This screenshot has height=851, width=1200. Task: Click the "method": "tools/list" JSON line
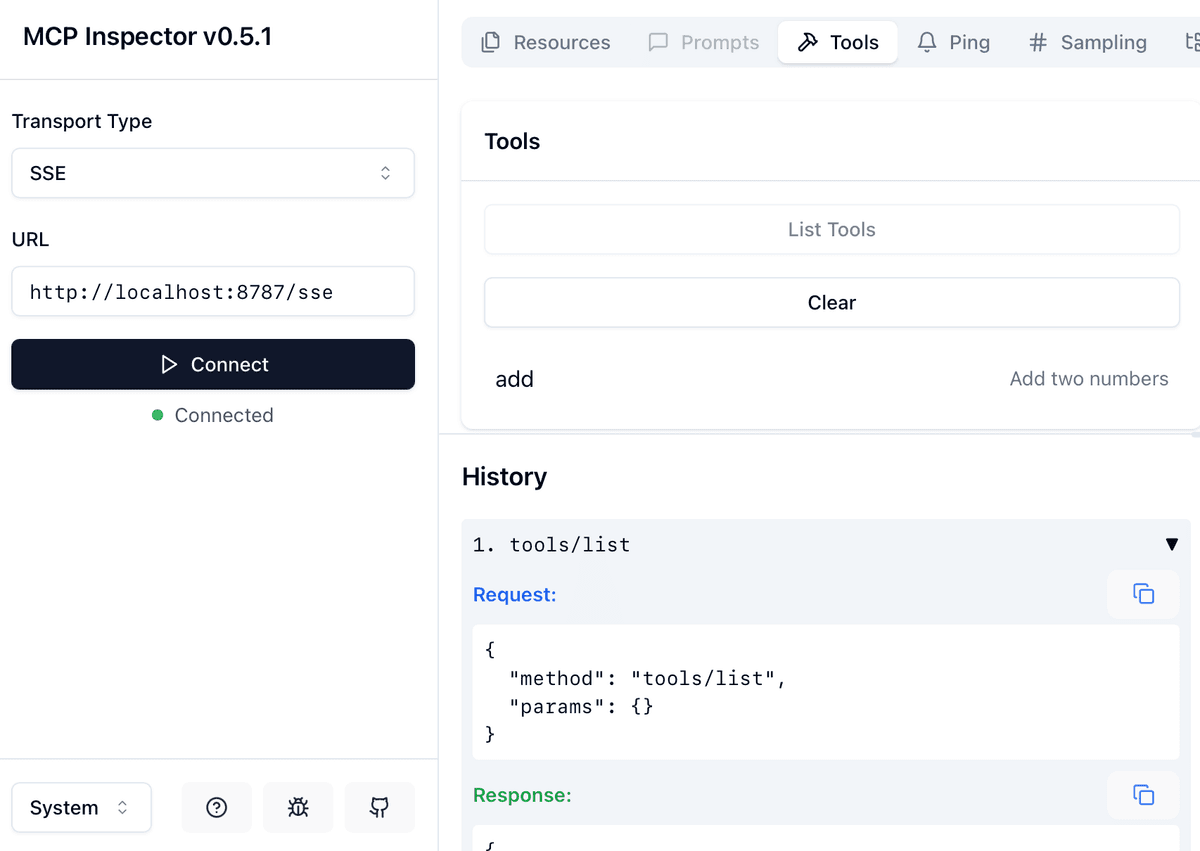click(648, 678)
